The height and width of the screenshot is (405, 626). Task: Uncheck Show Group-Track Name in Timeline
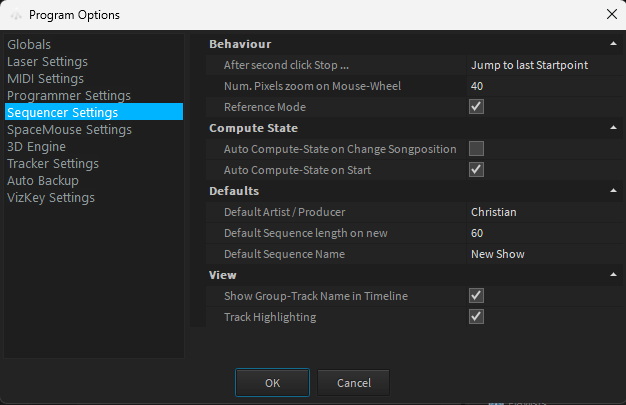point(477,296)
